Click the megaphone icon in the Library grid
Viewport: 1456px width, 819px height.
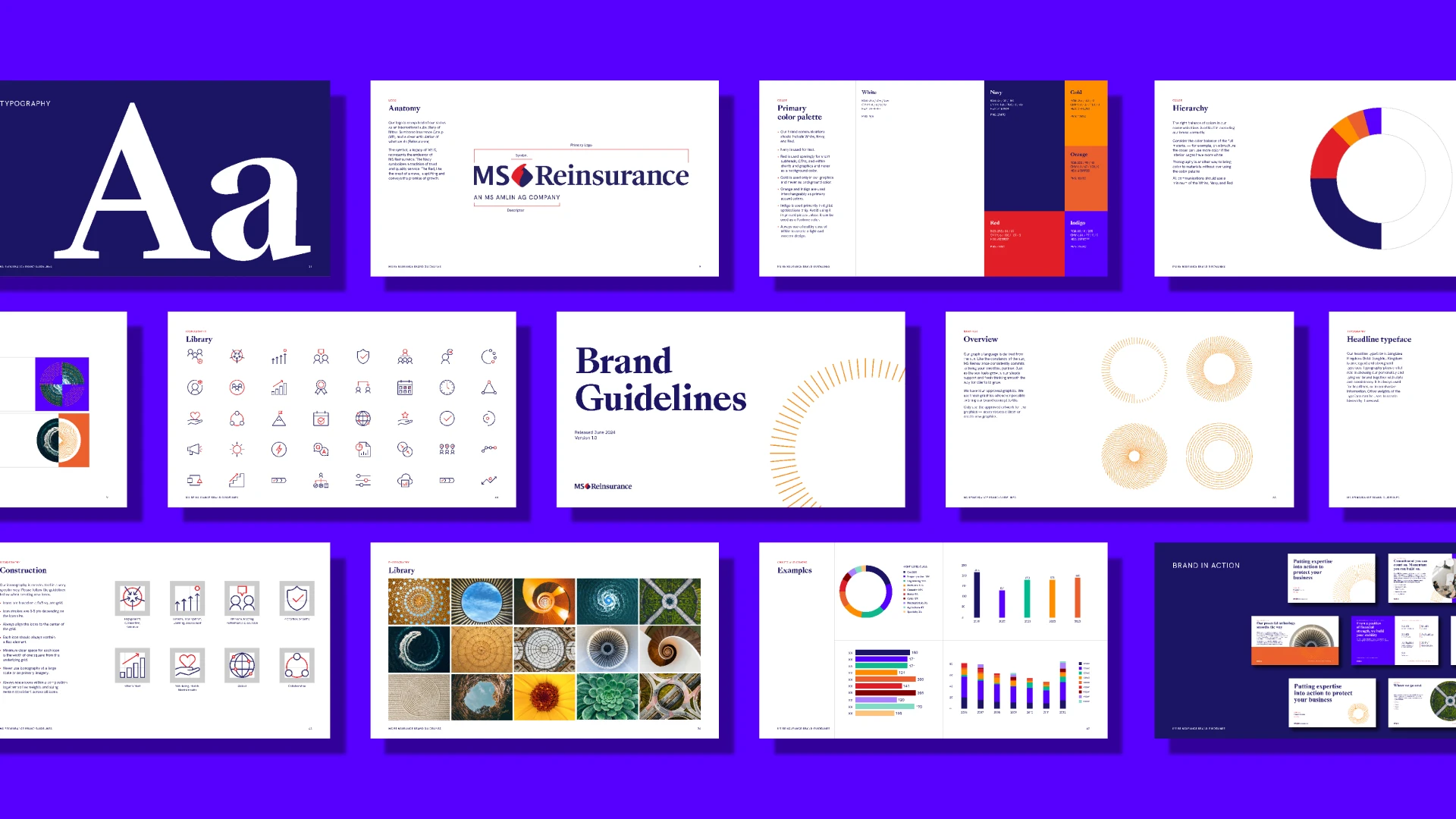coord(195,450)
